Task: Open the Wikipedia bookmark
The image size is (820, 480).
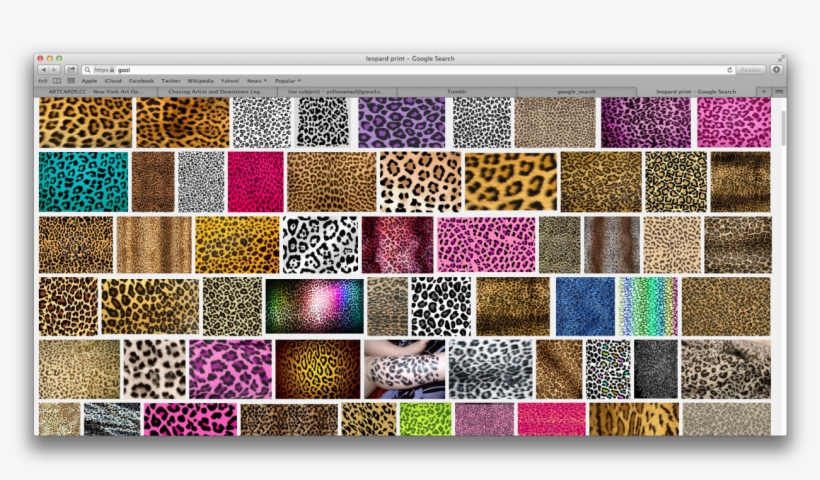Action: click(x=200, y=81)
